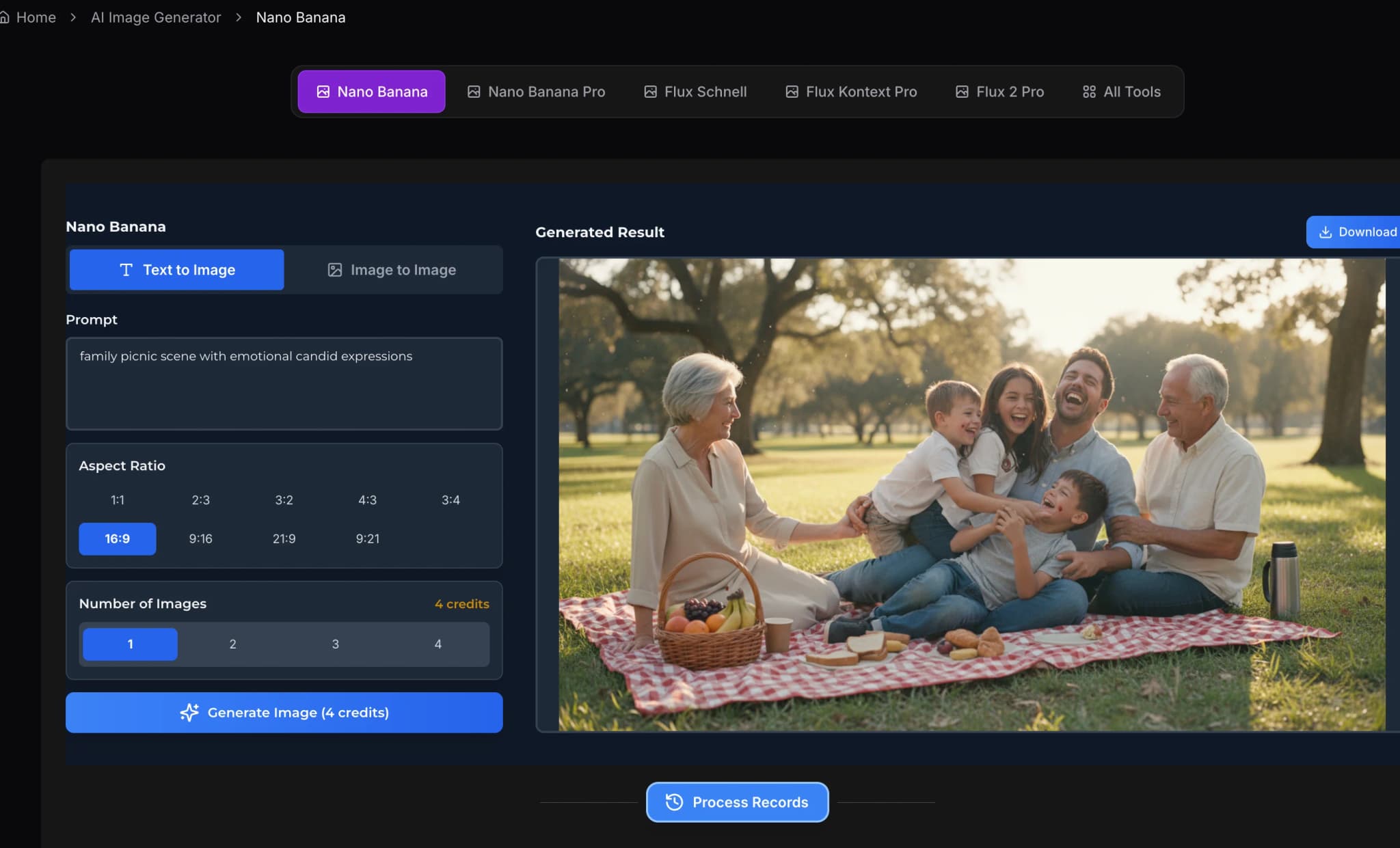Select the 1:1 aspect ratio

pyautogui.click(x=118, y=500)
